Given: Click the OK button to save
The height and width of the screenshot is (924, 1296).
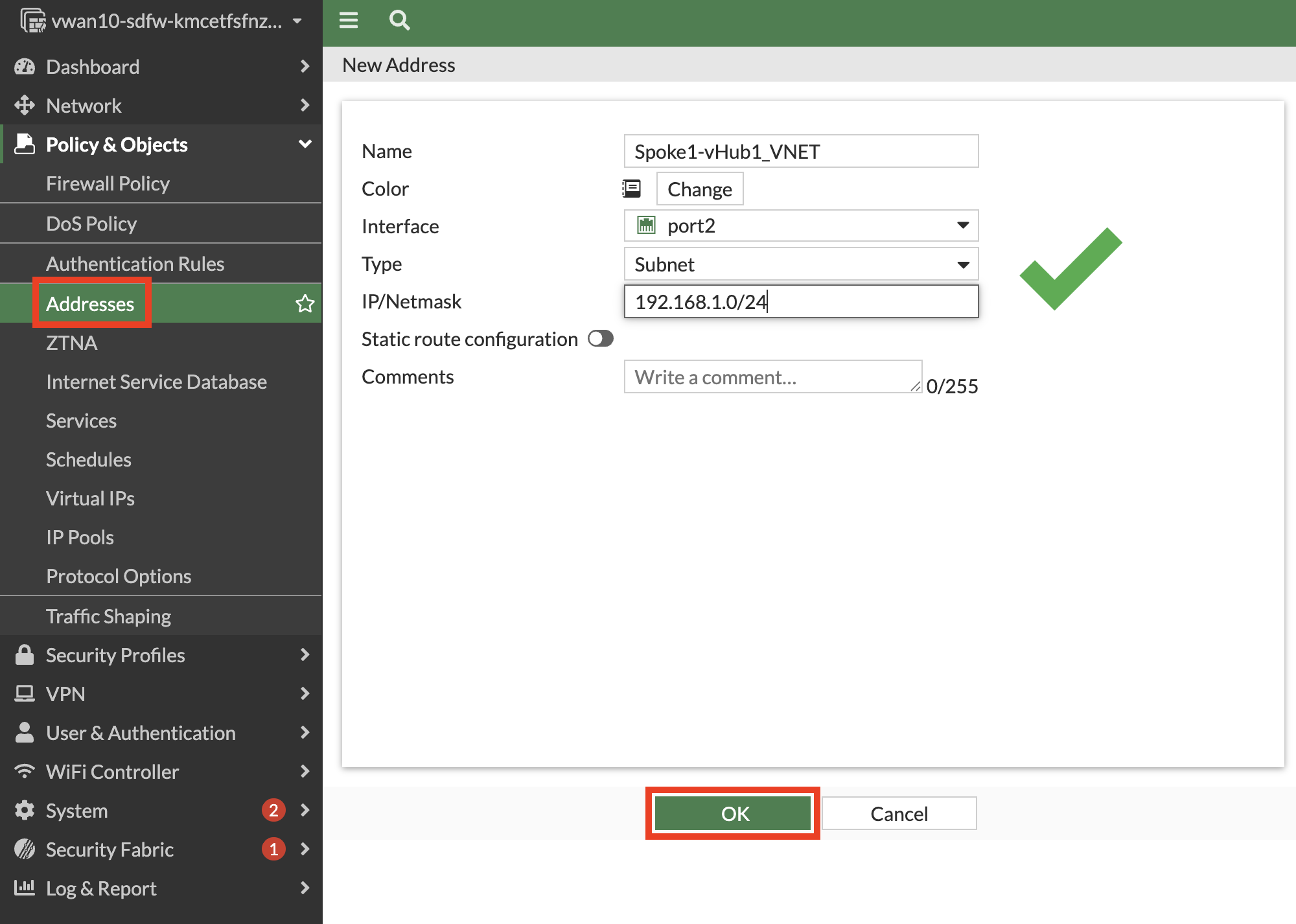Looking at the screenshot, I should 732,813.
